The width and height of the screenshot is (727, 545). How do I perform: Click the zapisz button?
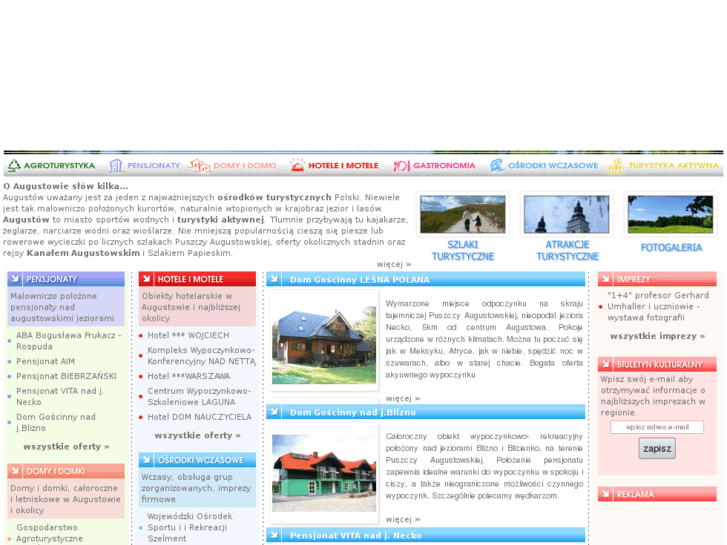657,449
